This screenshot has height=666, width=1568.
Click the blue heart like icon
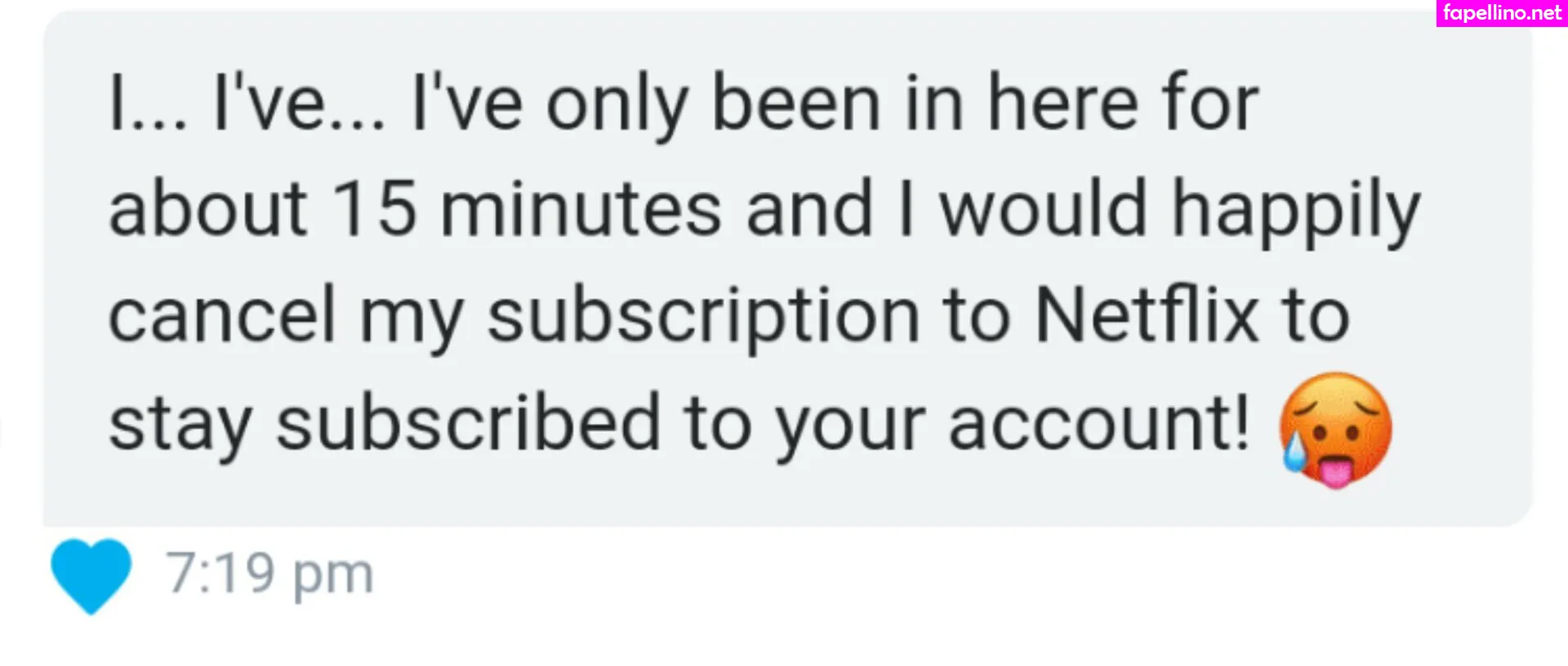[91, 574]
